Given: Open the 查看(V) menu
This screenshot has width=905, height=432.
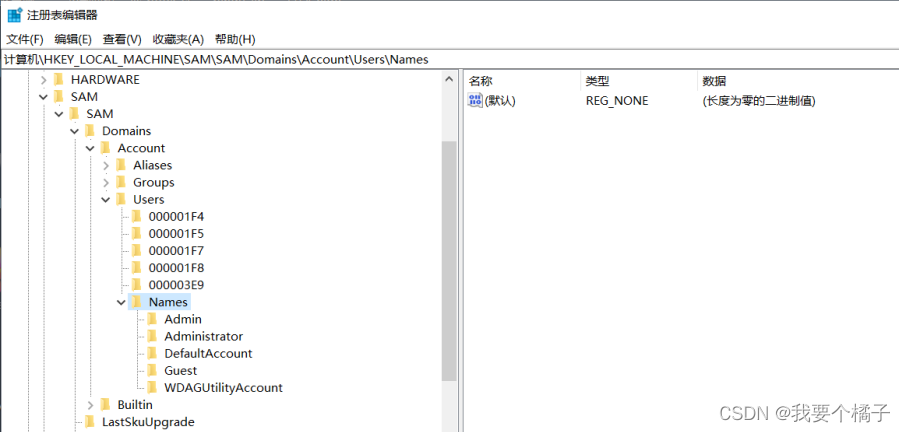Looking at the screenshot, I should pyautogui.click(x=122, y=39).
